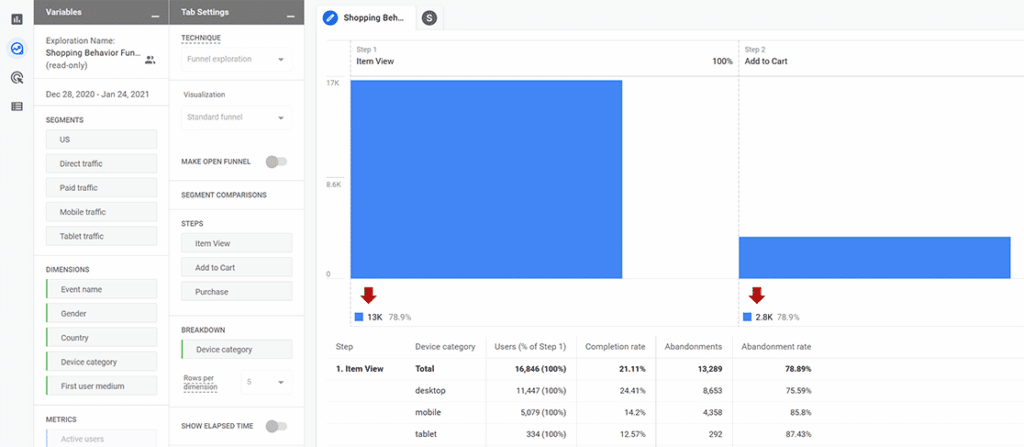1024x447 pixels.
Task: Click the Completion rate column header
Action: (x=616, y=346)
